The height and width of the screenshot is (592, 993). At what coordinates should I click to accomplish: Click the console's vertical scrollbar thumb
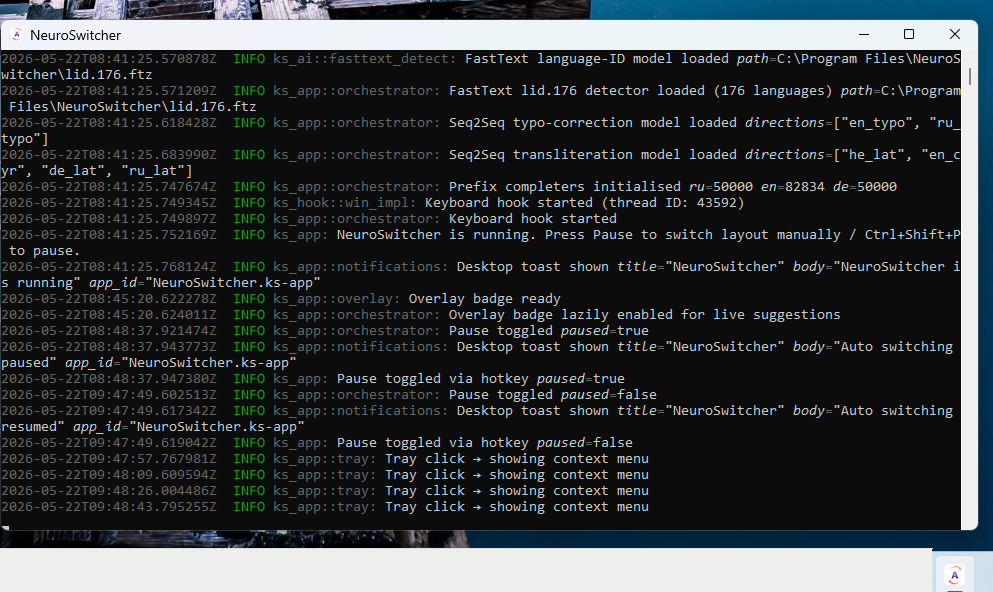(969, 76)
